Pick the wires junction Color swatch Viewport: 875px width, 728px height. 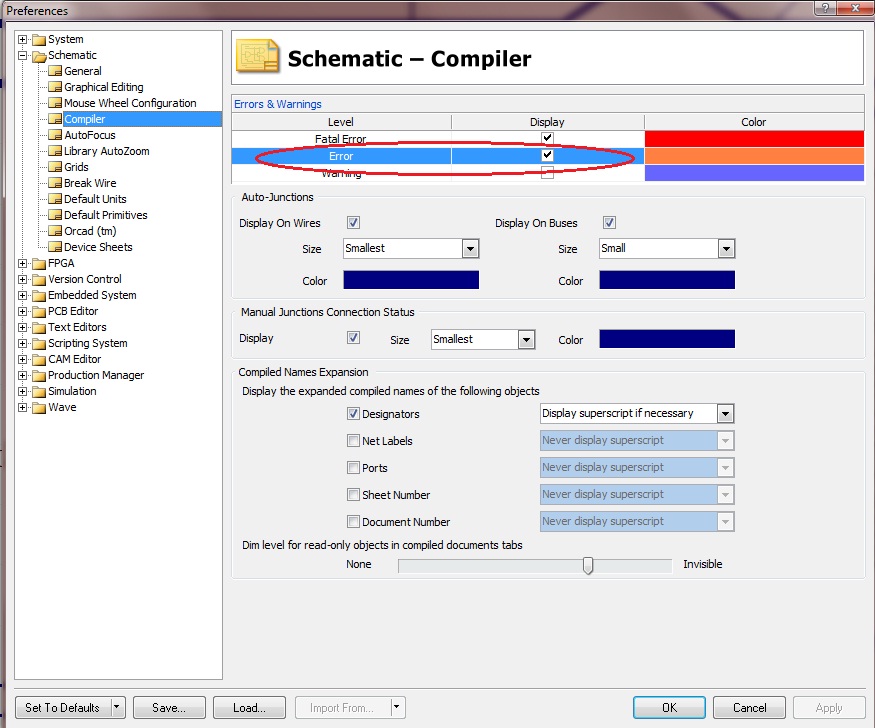pyautogui.click(x=411, y=280)
